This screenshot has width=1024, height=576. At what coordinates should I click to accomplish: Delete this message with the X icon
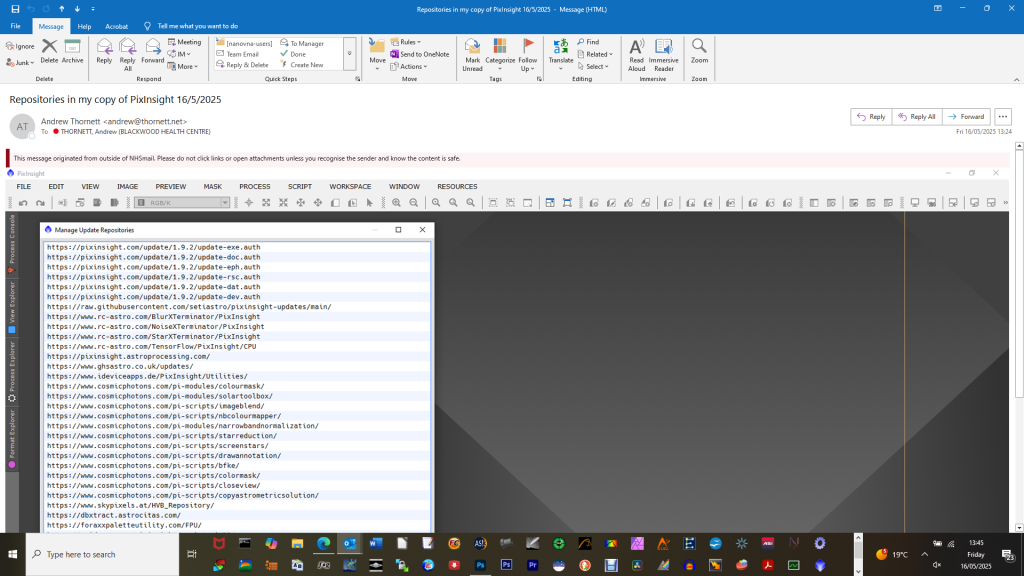[49, 51]
